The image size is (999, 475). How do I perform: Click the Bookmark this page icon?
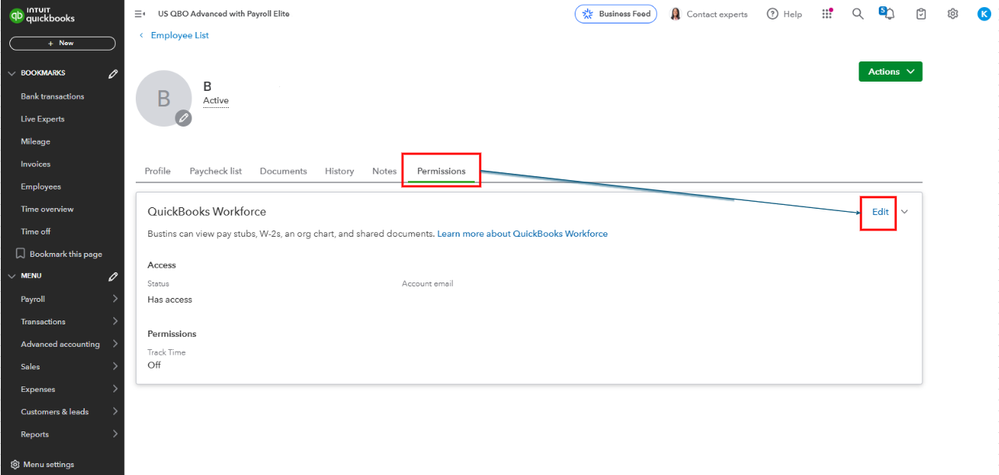[20, 254]
